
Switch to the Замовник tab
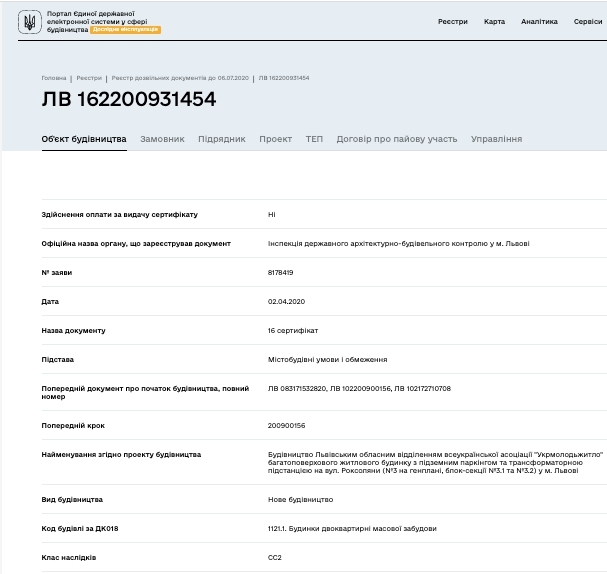point(162,139)
